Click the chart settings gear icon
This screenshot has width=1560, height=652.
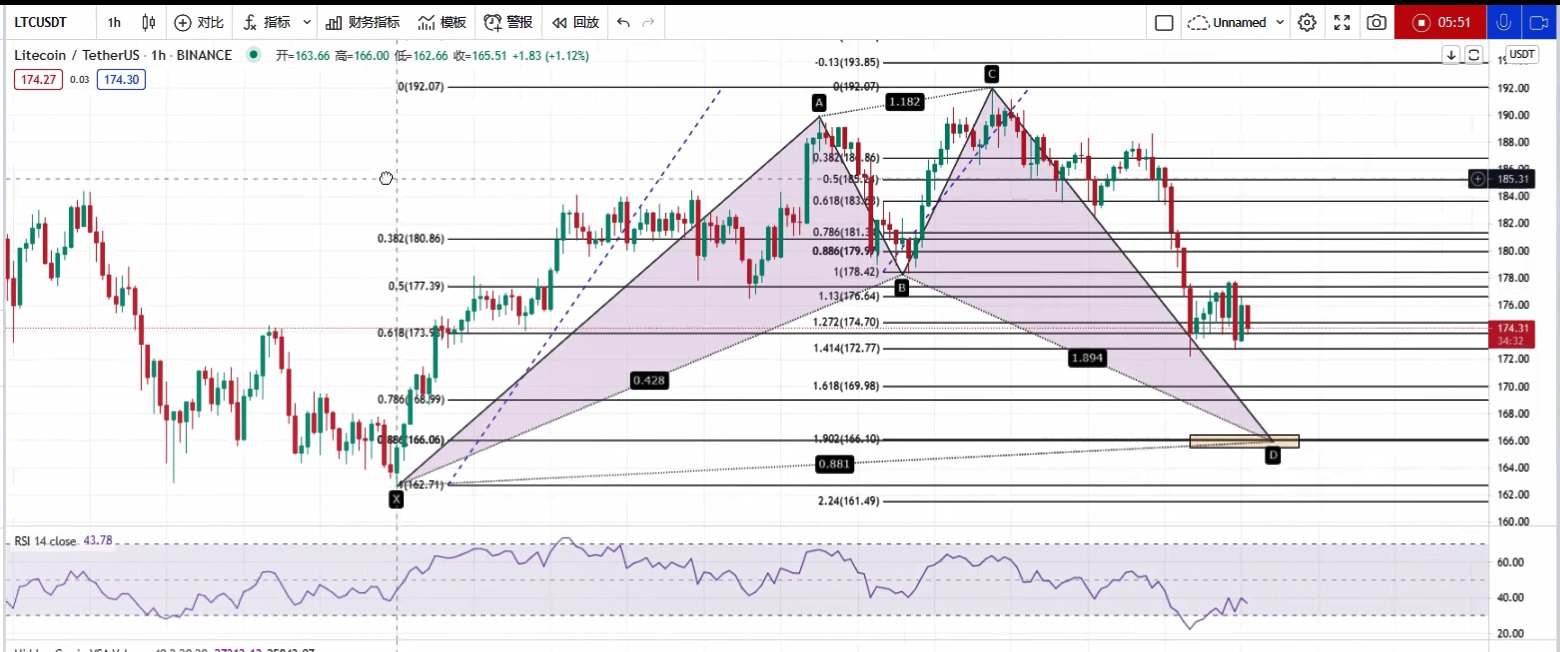1307,22
